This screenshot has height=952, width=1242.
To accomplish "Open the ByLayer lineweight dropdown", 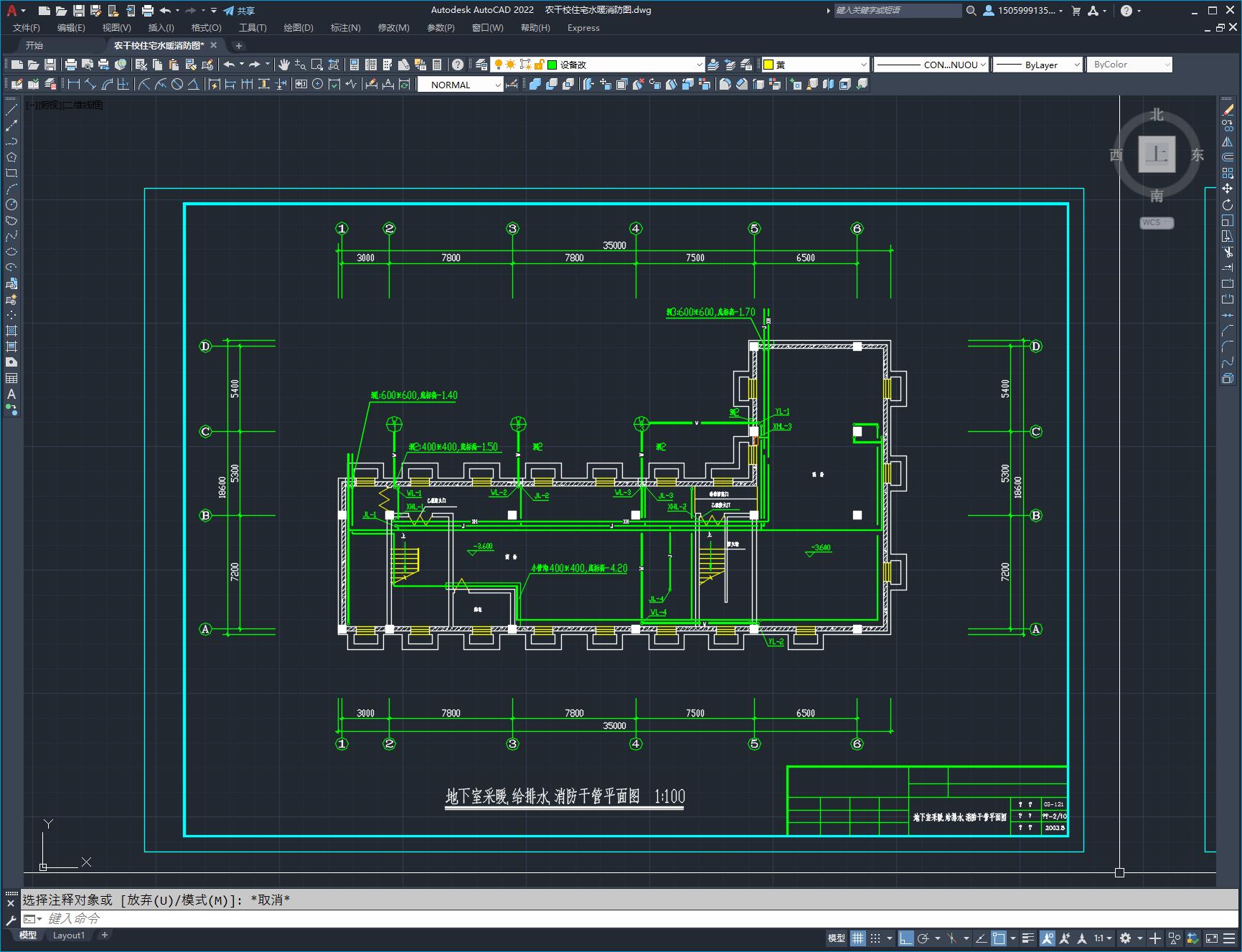I will pyautogui.click(x=1037, y=65).
